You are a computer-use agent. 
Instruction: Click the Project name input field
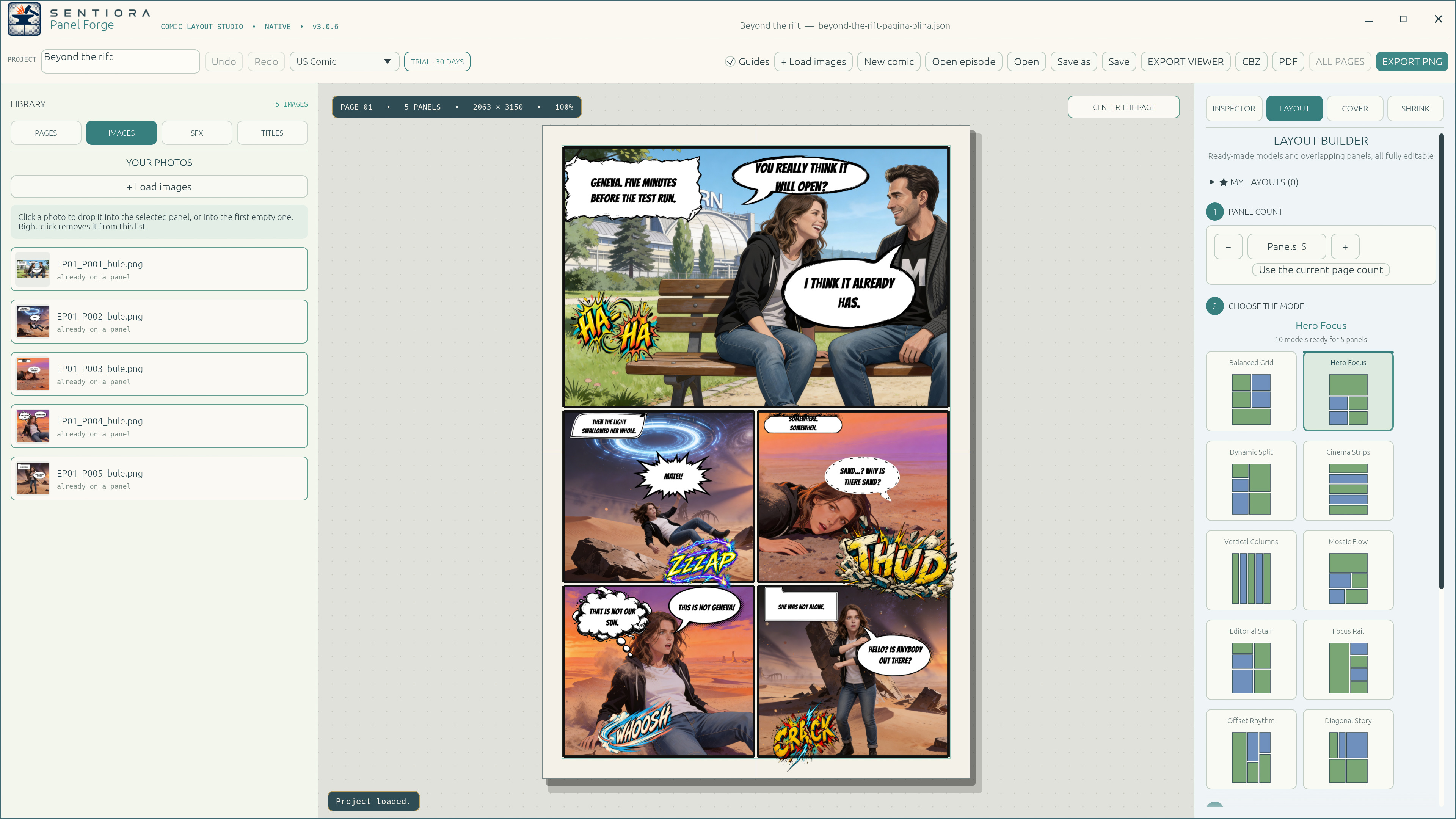[x=121, y=61]
